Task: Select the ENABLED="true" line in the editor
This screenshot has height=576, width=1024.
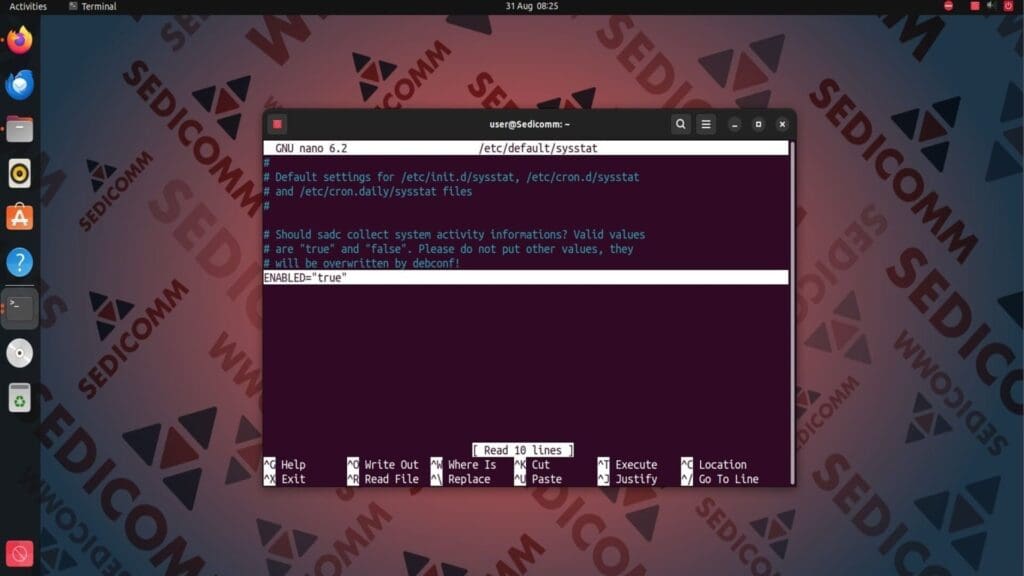Action: [305, 277]
